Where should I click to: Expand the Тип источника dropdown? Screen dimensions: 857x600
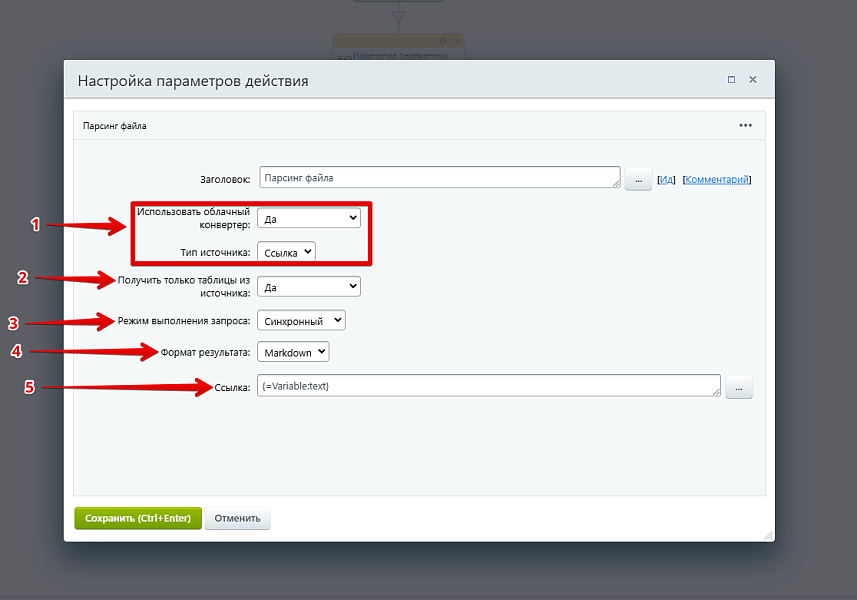[286, 252]
